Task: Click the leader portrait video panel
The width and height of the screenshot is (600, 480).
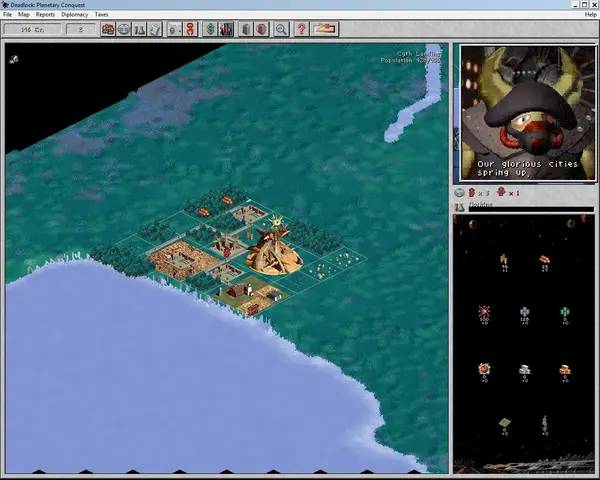Action: tap(528, 113)
